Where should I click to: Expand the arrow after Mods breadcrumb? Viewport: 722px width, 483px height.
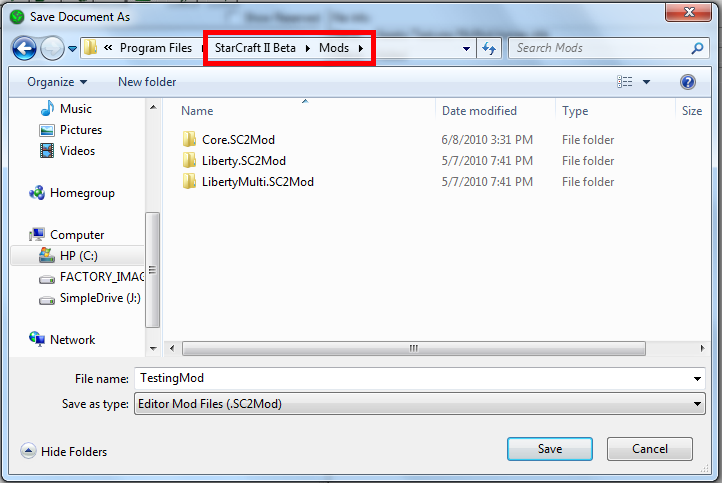click(x=361, y=48)
